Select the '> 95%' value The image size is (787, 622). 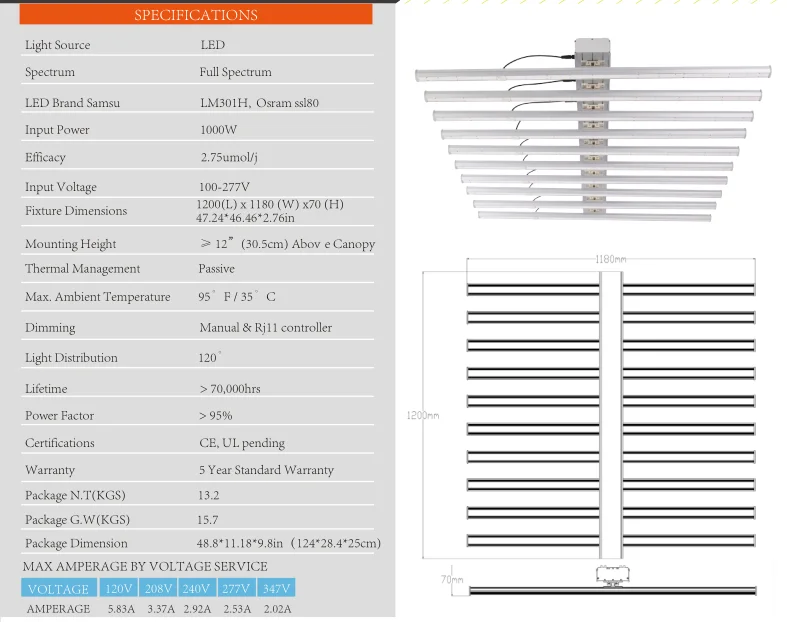coord(215,416)
